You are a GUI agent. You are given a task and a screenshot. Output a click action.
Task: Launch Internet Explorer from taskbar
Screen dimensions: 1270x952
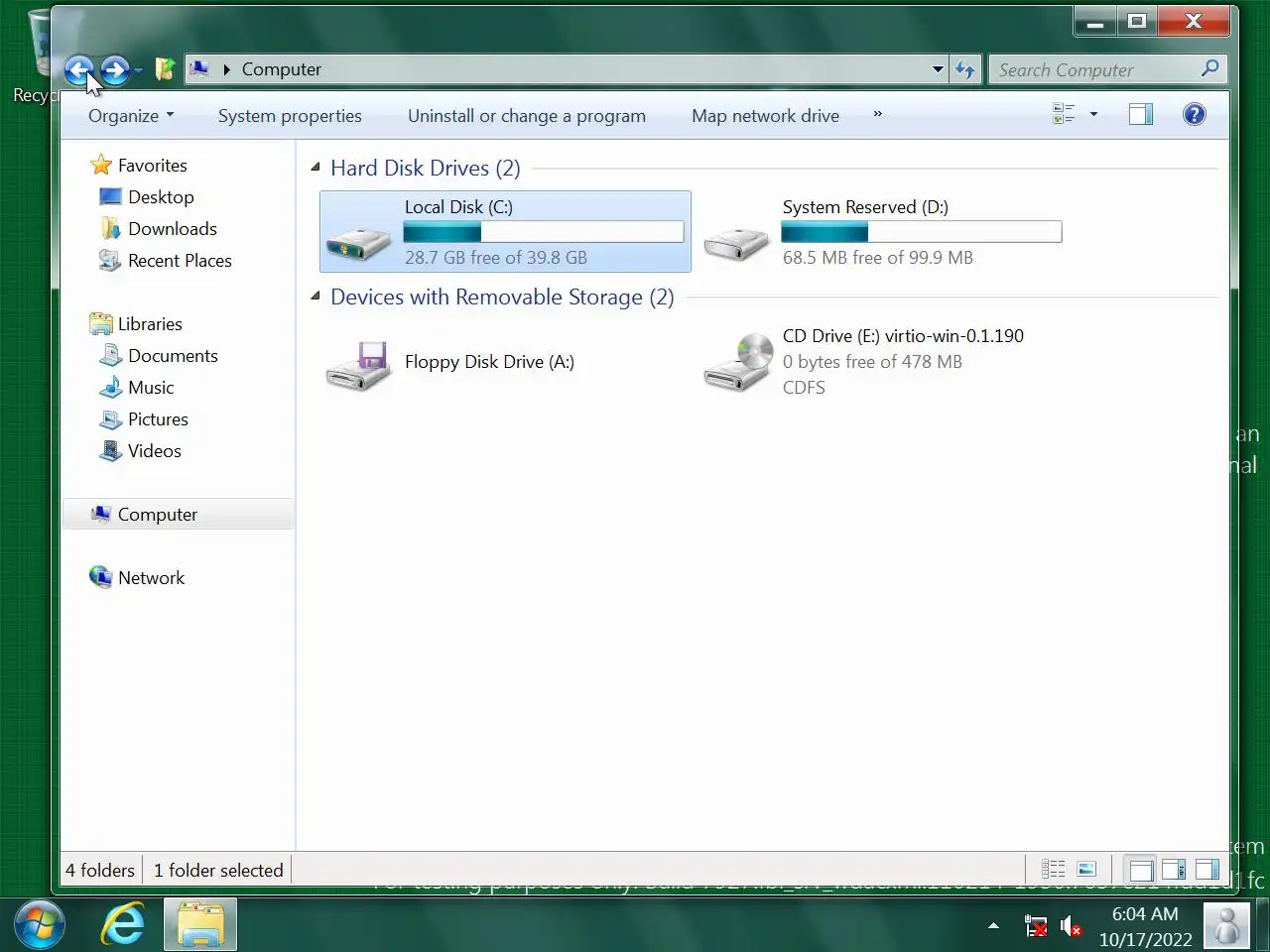coord(123,925)
